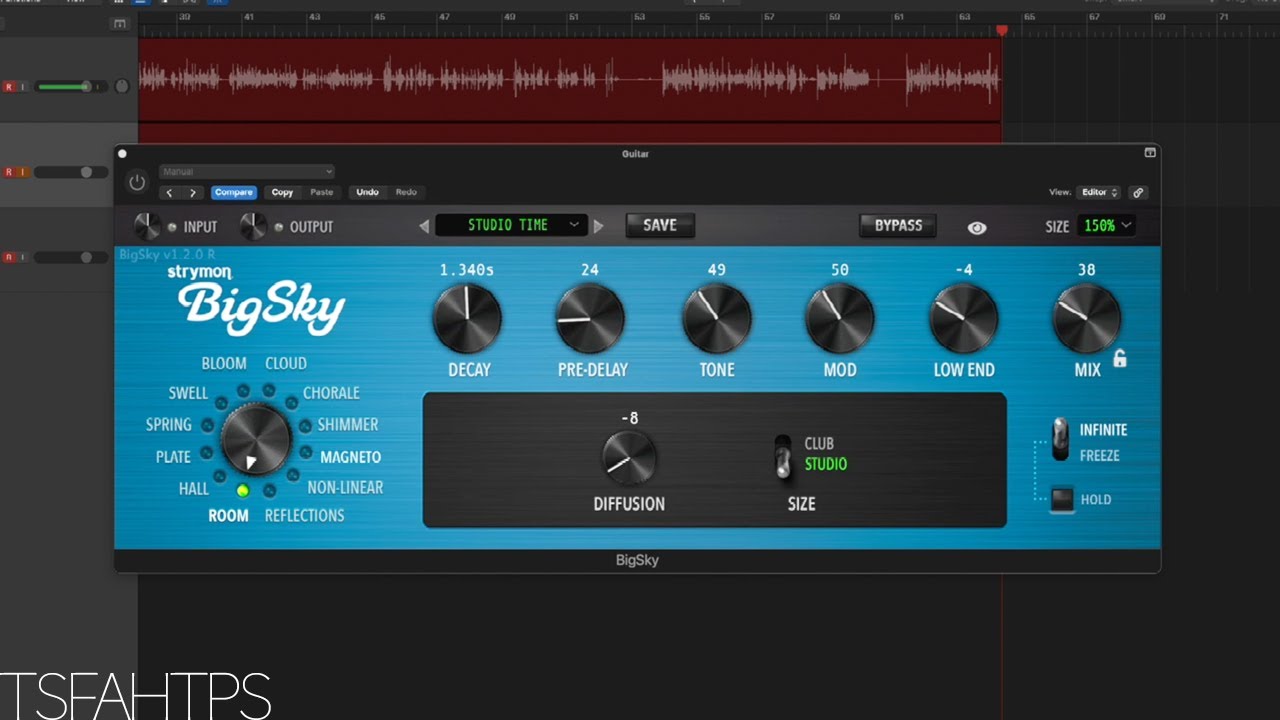Click the Output level knob
The image size is (1280, 720).
[x=253, y=226]
